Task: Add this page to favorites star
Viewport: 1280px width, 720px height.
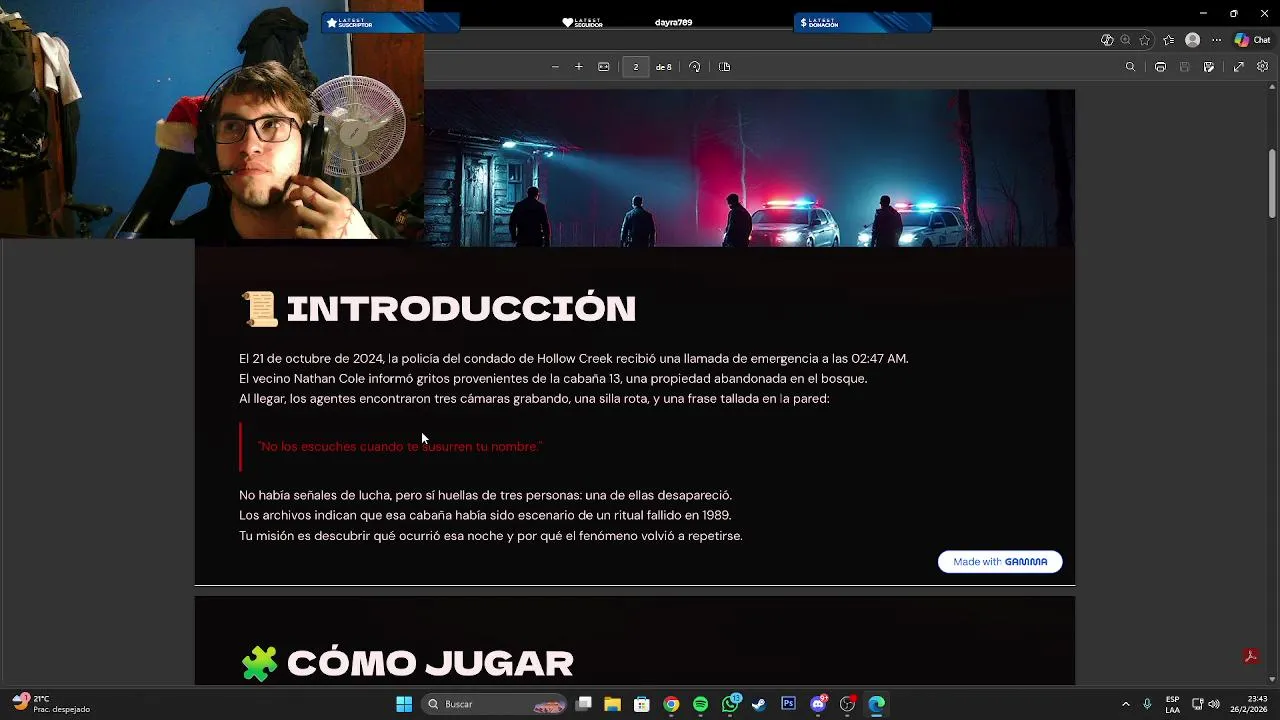Action: coord(1145,40)
